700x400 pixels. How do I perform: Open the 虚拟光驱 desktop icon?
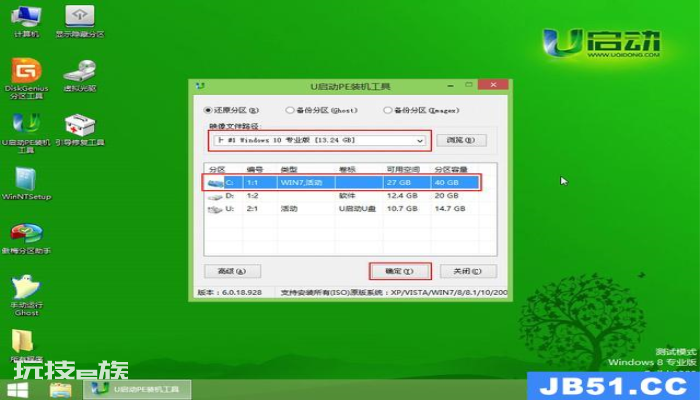click(x=80, y=76)
